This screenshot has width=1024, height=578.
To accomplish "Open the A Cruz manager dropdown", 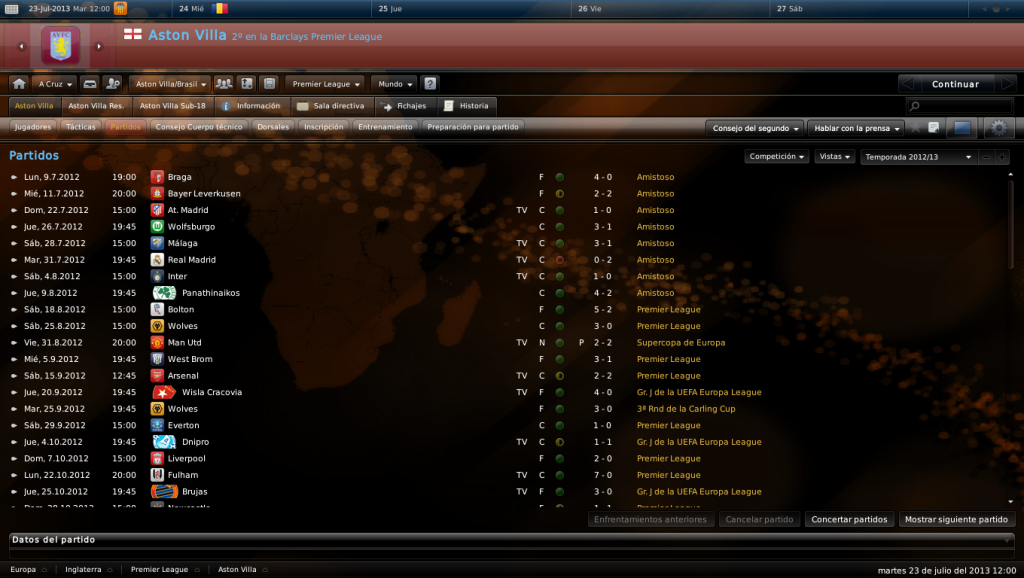I will pos(55,84).
